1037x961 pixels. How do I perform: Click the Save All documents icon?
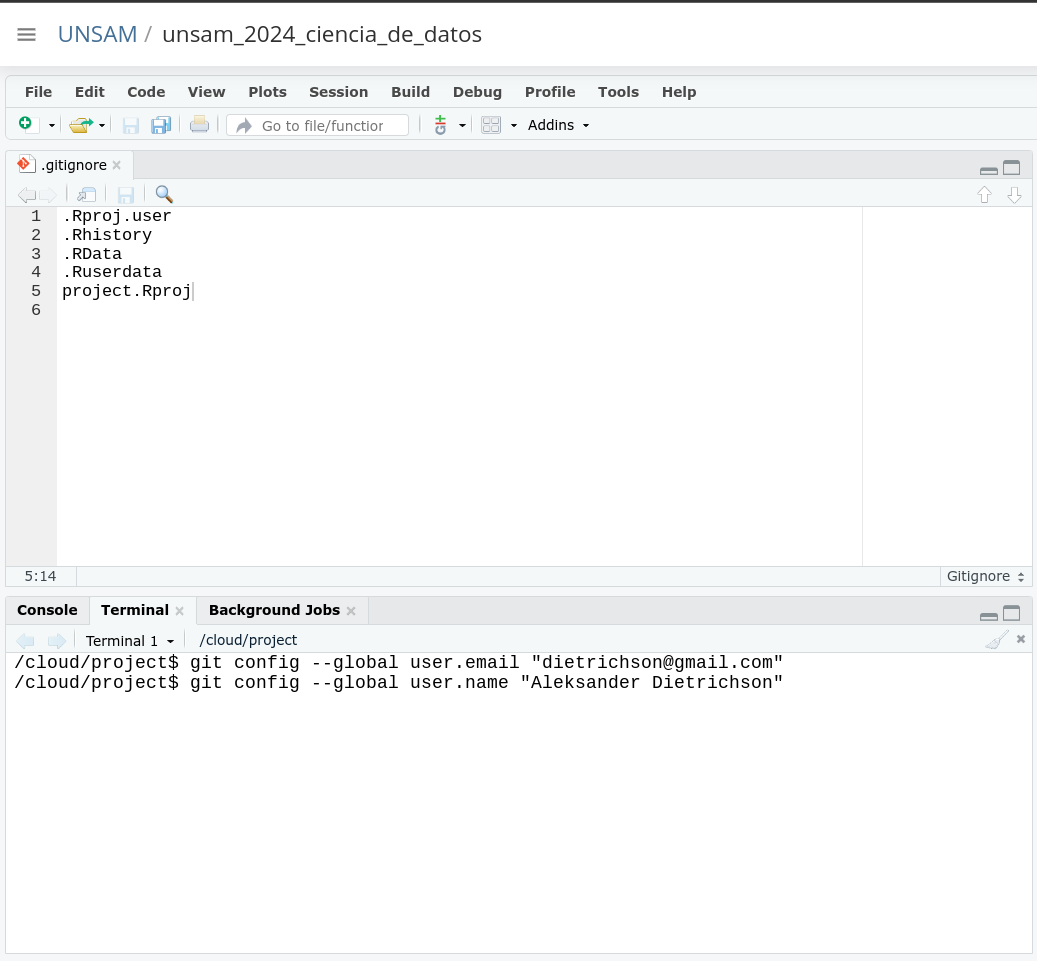[161, 125]
